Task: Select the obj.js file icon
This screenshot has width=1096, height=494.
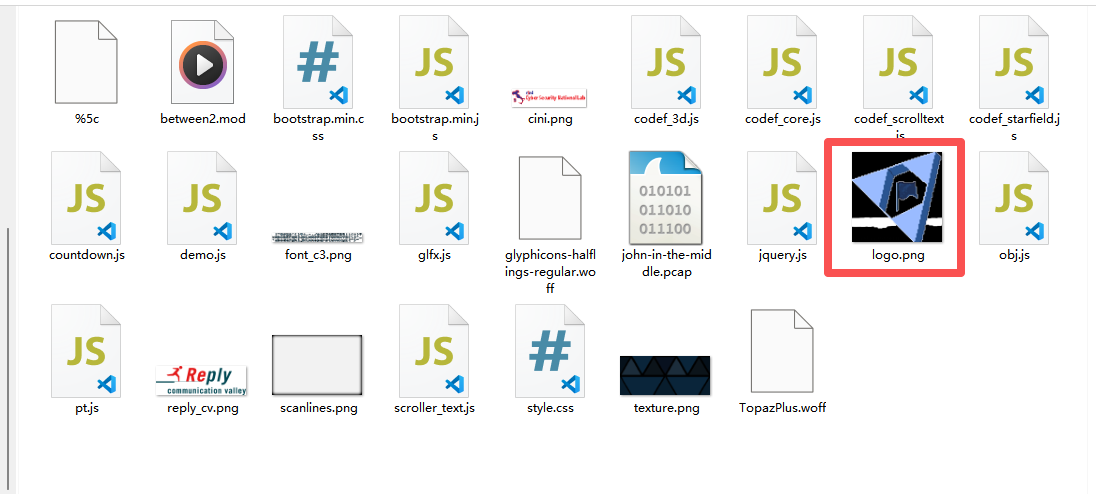Action: coord(1014,198)
